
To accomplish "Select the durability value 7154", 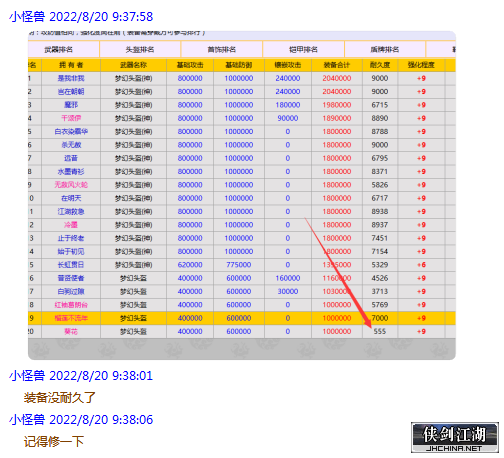I will pyautogui.click(x=380, y=252).
